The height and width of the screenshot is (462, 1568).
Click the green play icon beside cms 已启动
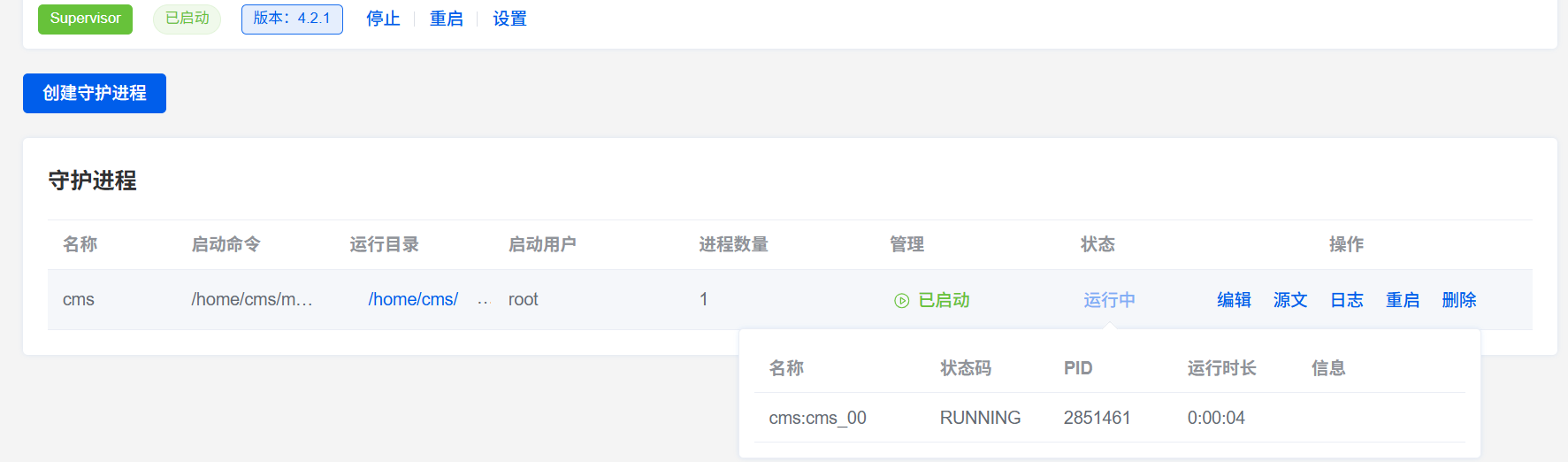tap(901, 301)
